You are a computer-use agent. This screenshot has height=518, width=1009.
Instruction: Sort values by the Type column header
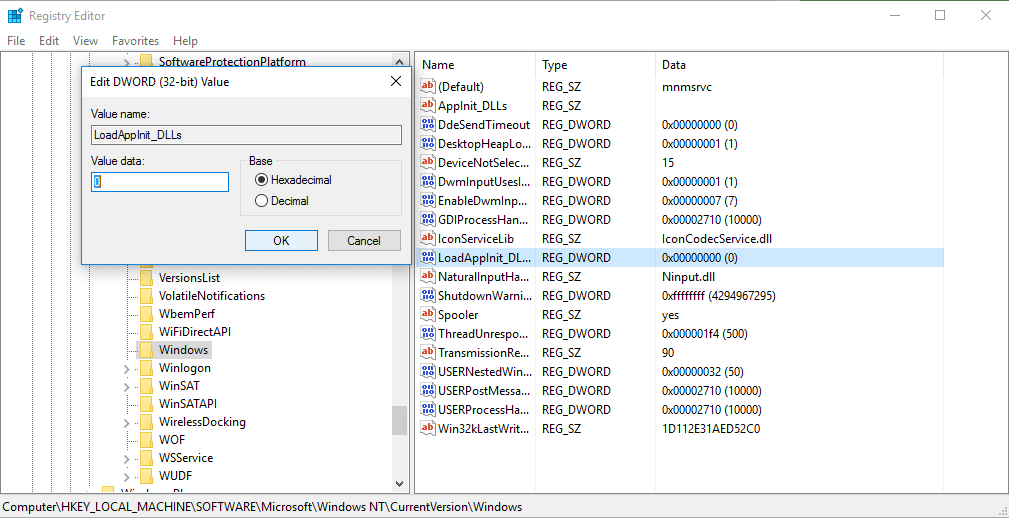coord(595,65)
